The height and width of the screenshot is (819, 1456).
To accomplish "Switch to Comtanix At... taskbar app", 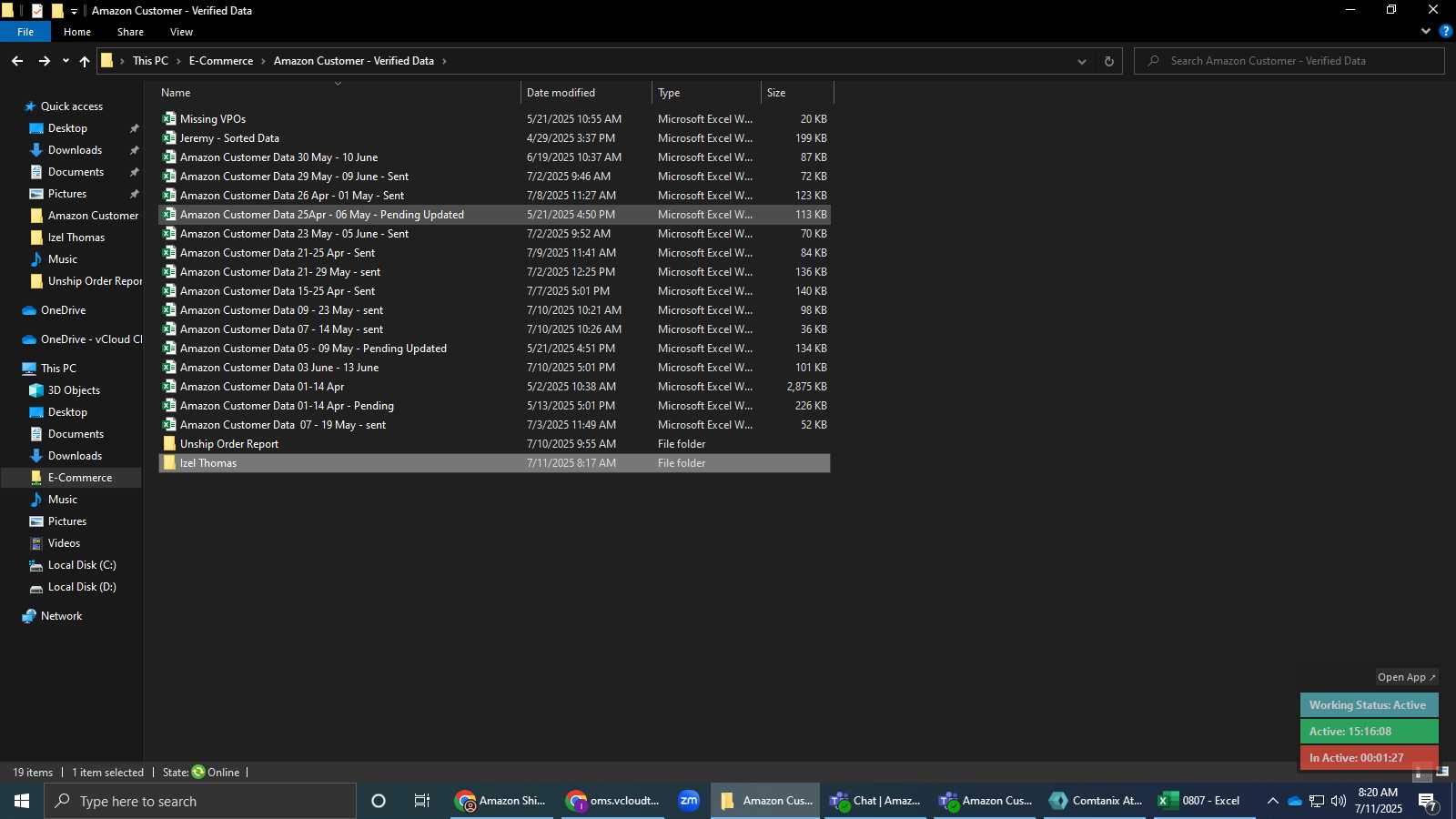I will pyautogui.click(x=1095, y=801).
